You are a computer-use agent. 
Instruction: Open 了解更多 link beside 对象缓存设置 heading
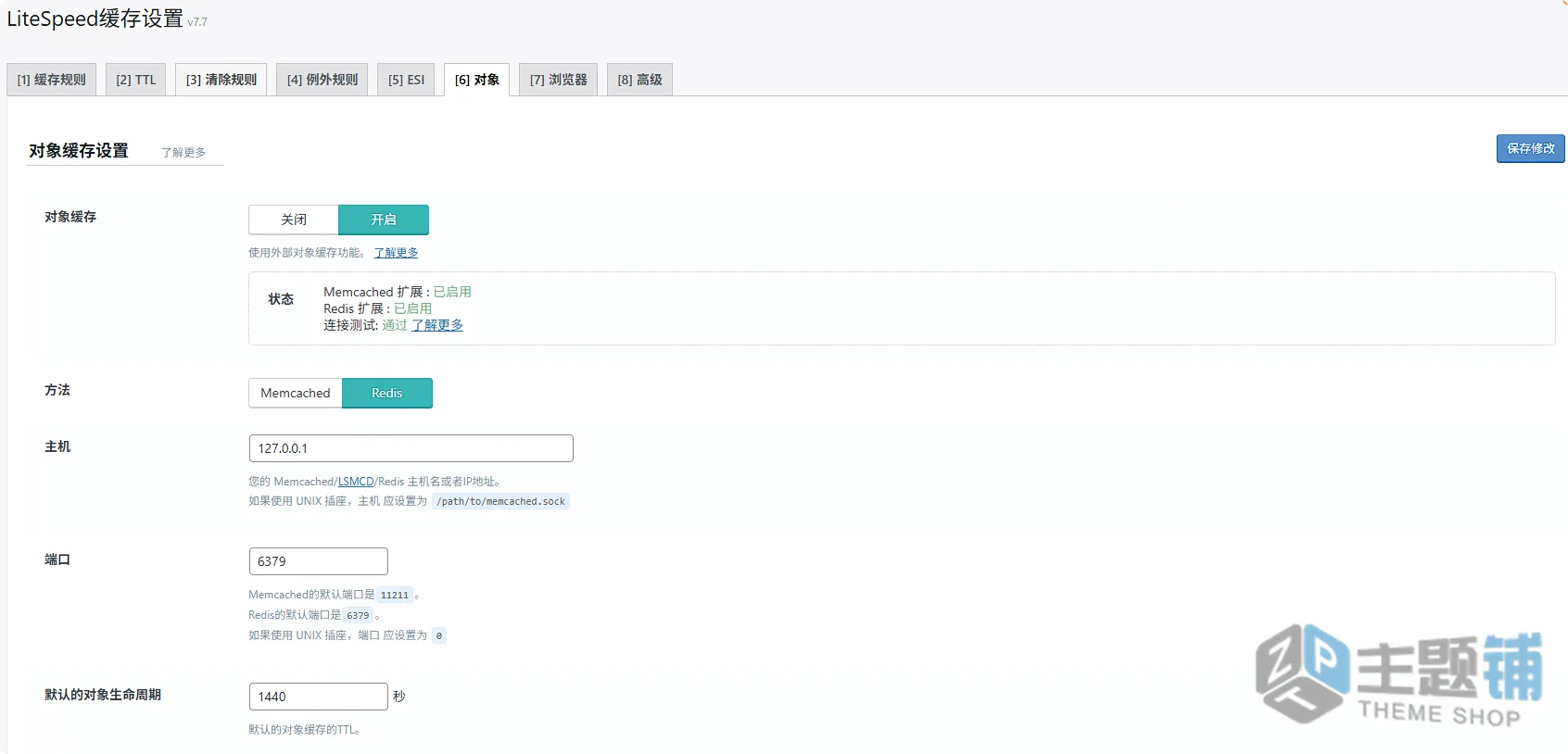coord(183,153)
